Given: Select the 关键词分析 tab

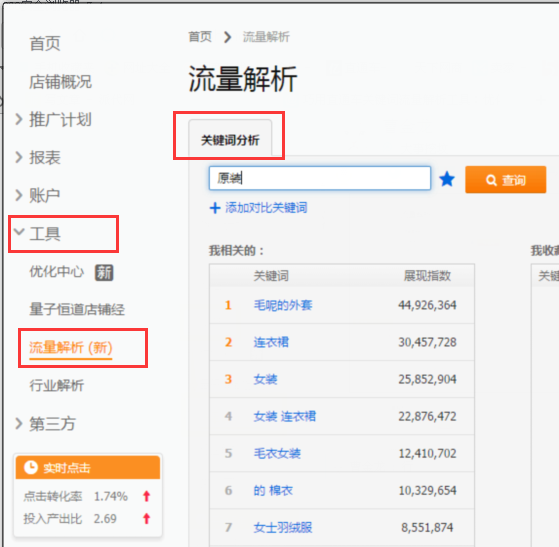Looking at the screenshot, I should coord(230,140).
